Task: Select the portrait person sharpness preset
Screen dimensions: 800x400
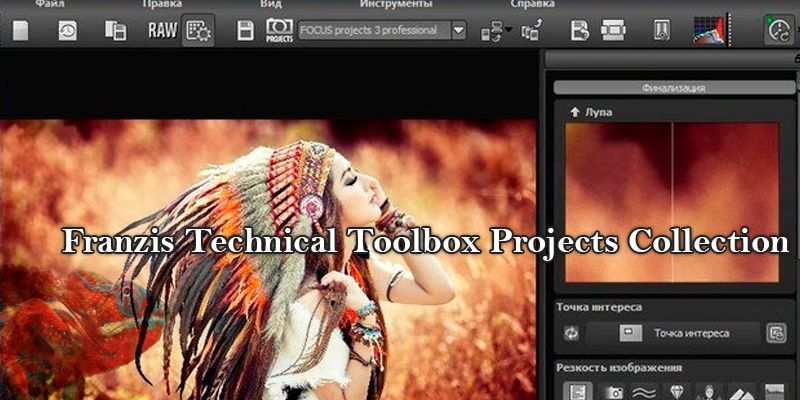Action: click(x=710, y=391)
